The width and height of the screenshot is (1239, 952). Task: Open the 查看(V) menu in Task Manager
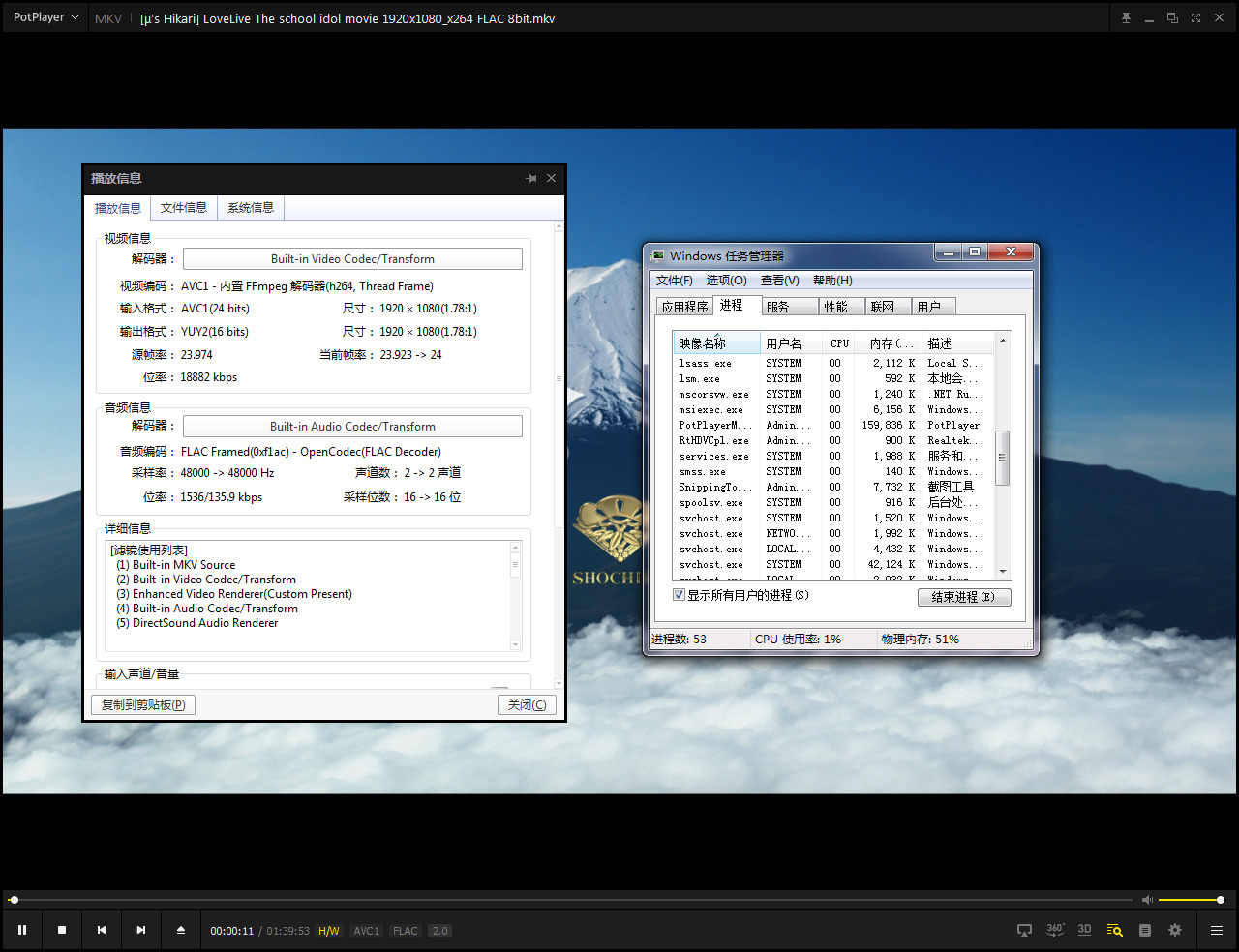click(x=780, y=281)
